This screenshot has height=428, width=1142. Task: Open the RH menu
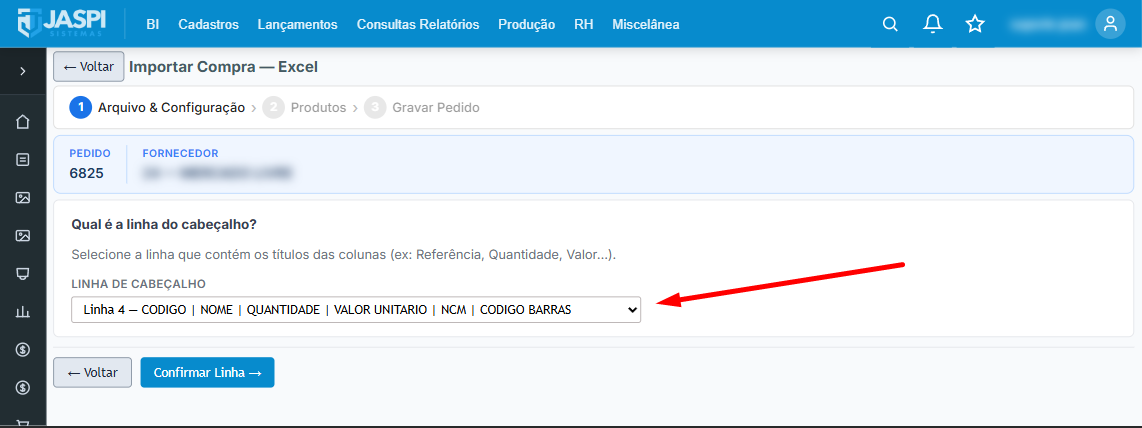click(583, 24)
